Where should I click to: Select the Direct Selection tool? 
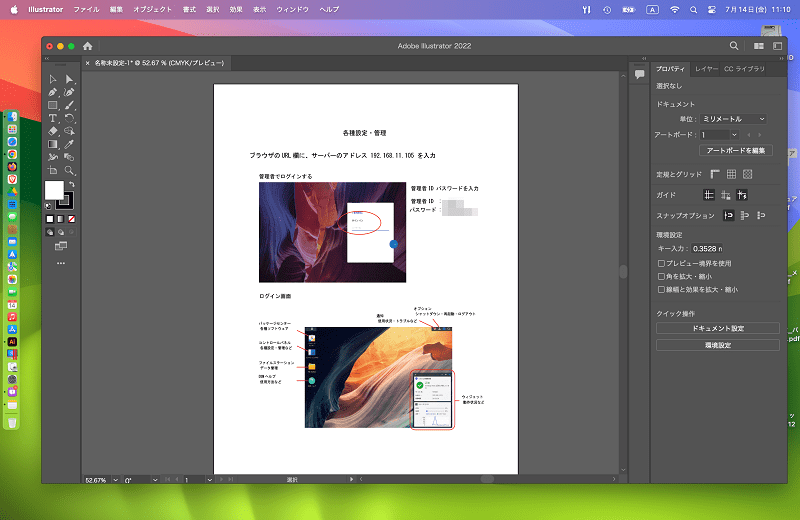click(x=69, y=79)
